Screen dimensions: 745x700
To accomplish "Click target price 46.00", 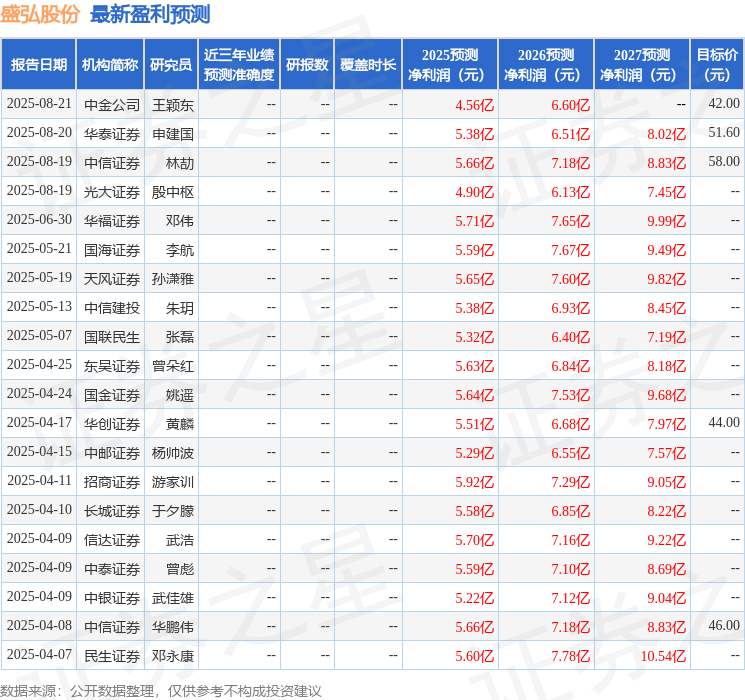I will (x=724, y=625).
